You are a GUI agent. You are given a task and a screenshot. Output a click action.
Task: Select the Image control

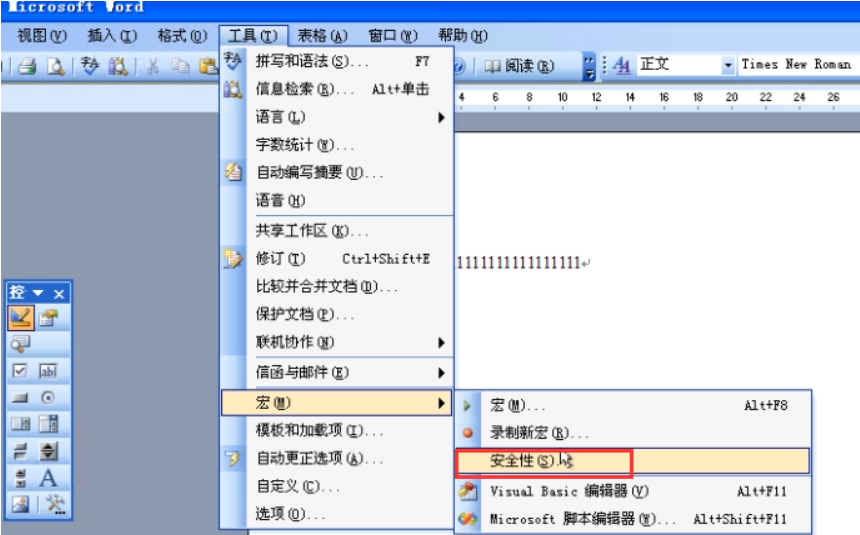[20, 504]
